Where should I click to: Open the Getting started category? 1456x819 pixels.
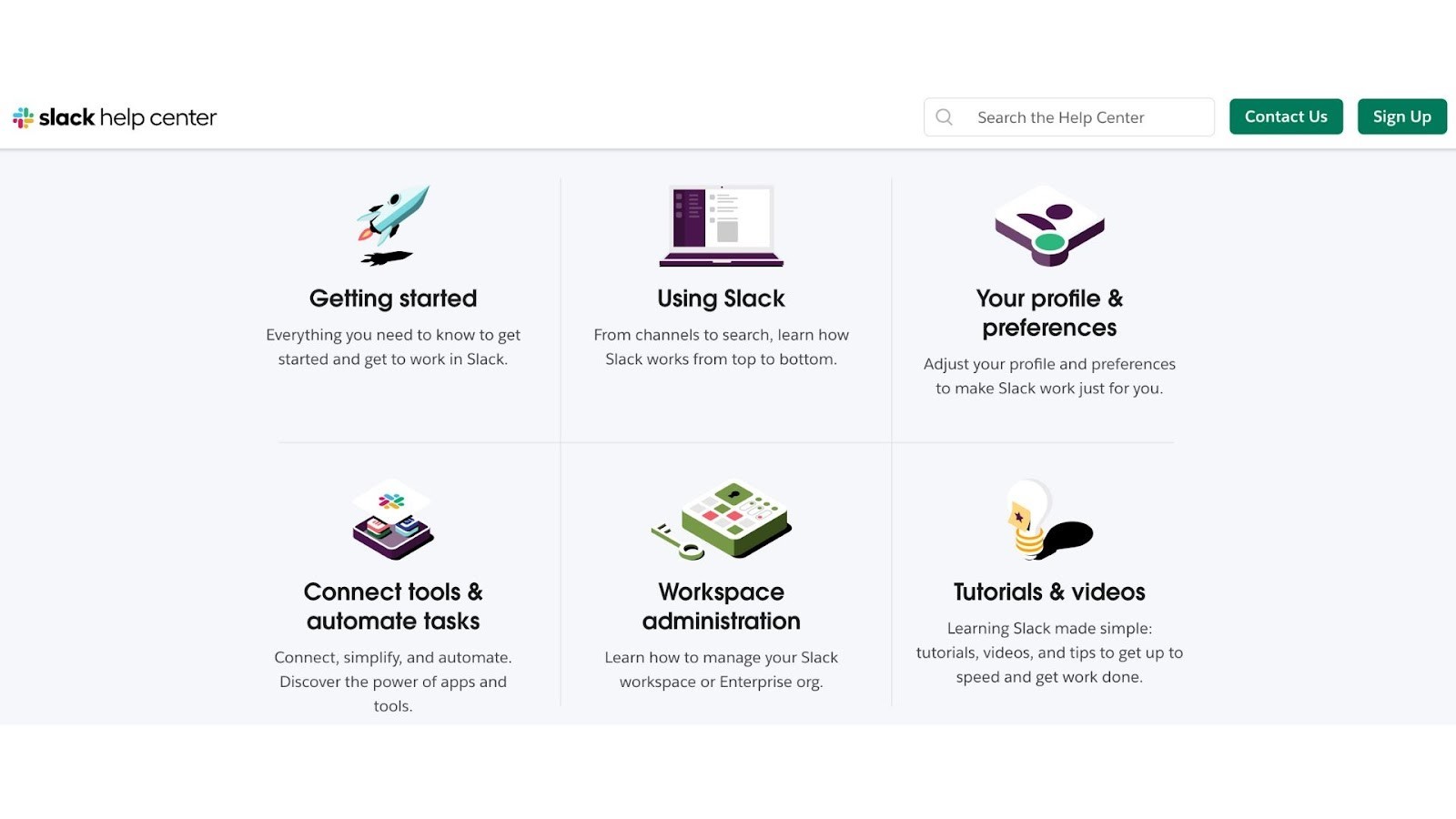(393, 298)
